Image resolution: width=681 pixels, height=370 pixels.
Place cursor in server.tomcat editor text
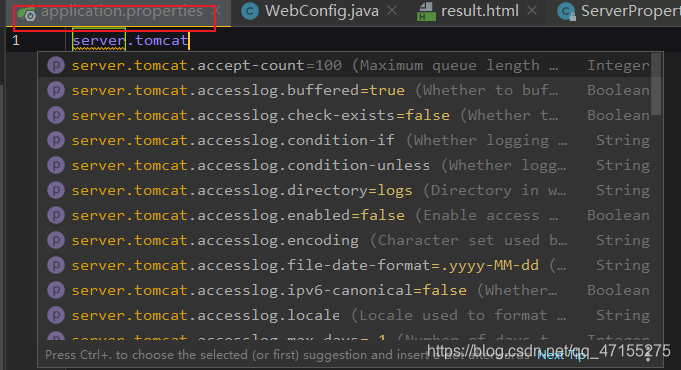tap(130, 40)
